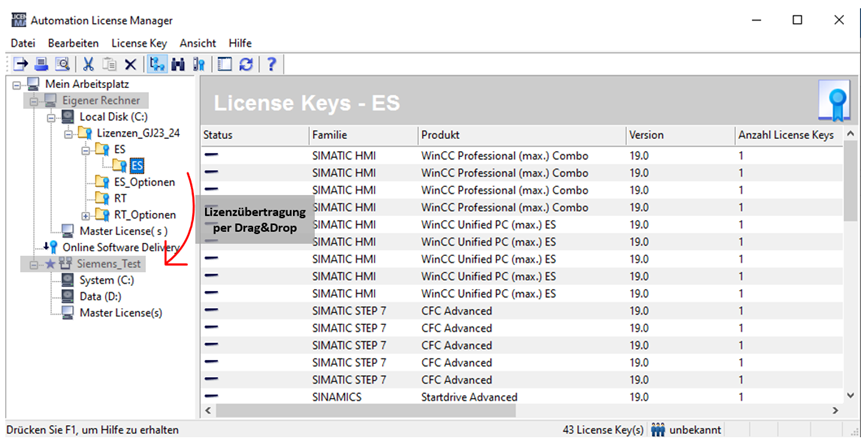
Task: Collapse the Local Disk (C:) node
Action: [x=51, y=118]
